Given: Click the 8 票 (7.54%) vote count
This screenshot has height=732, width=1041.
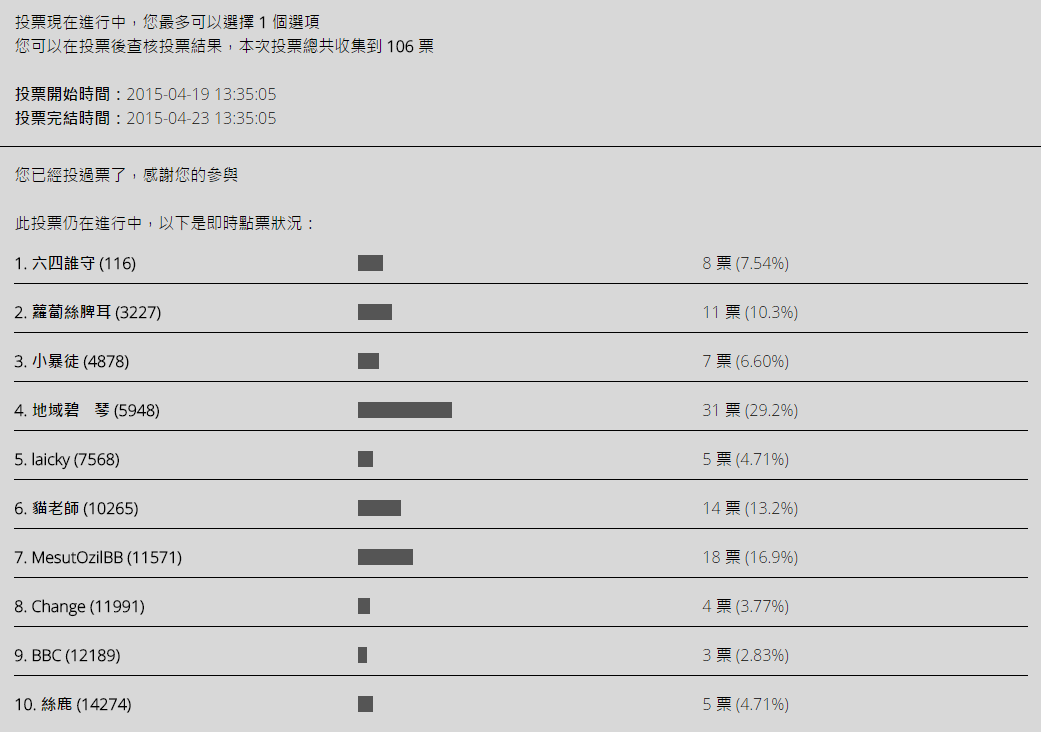Looking at the screenshot, I should point(745,263).
